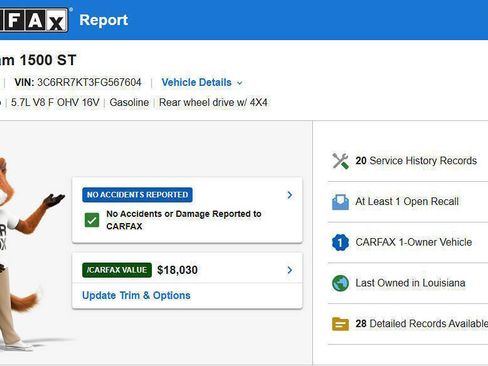Click the CARFAX VALUE green badge
This screenshot has height=366, width=488.
coord(117,270)
